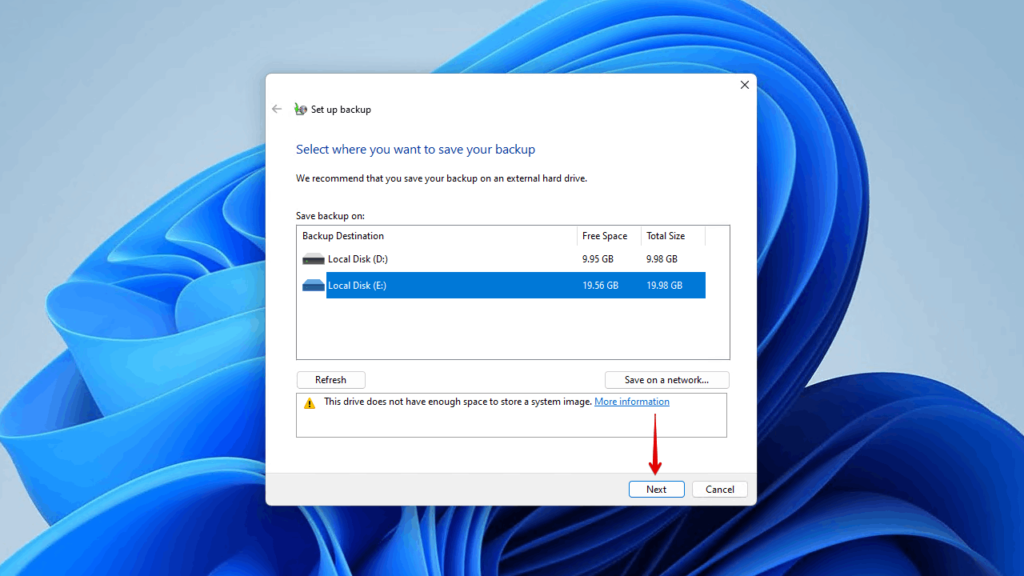Cancel the backup setup wizard
Image resolution: width=1024 pixels, height=576 pixels.
click(x=719, y=489)
